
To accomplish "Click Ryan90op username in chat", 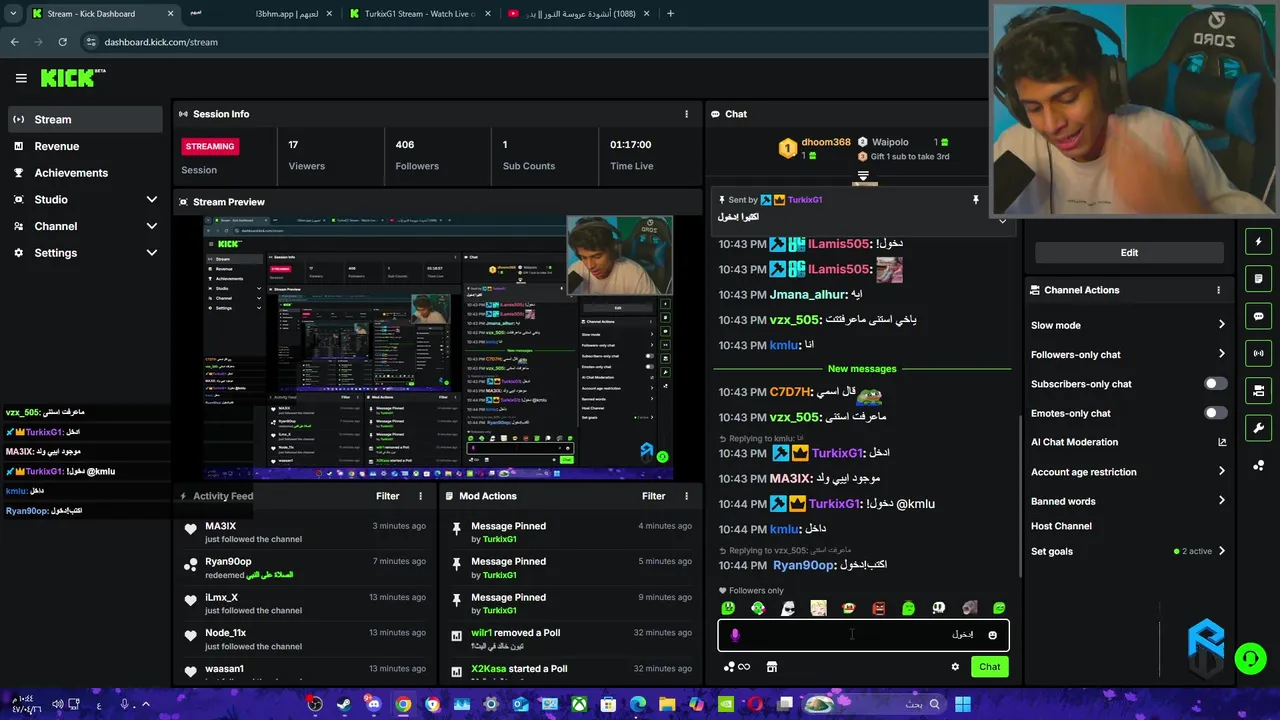I will pyautogui.click(x=803, y=566).
